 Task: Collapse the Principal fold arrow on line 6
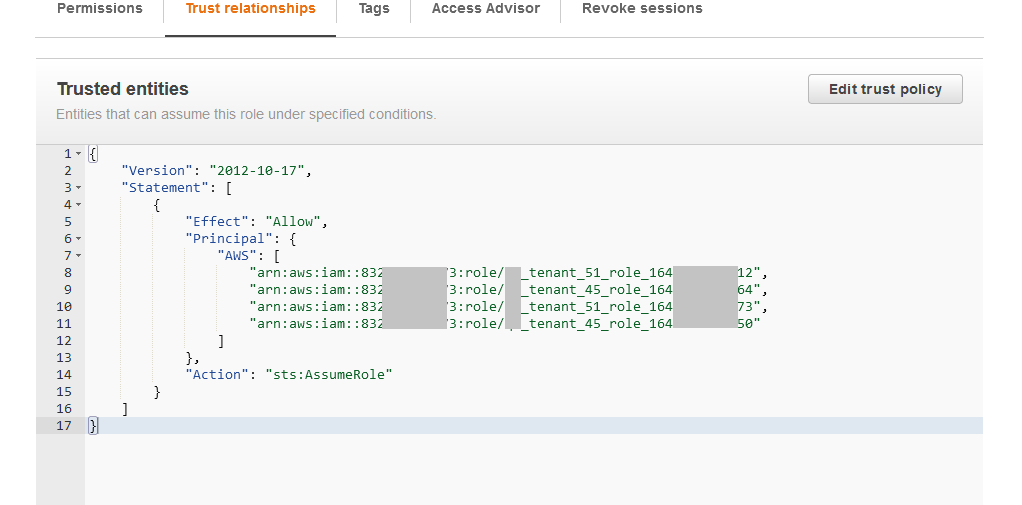click(x=78, y=238)
